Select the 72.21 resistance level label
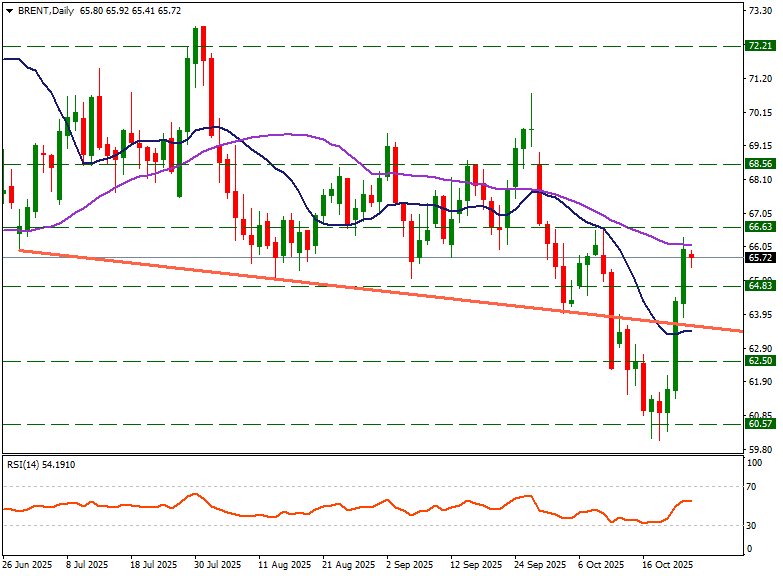 click(x=759, y=46)
